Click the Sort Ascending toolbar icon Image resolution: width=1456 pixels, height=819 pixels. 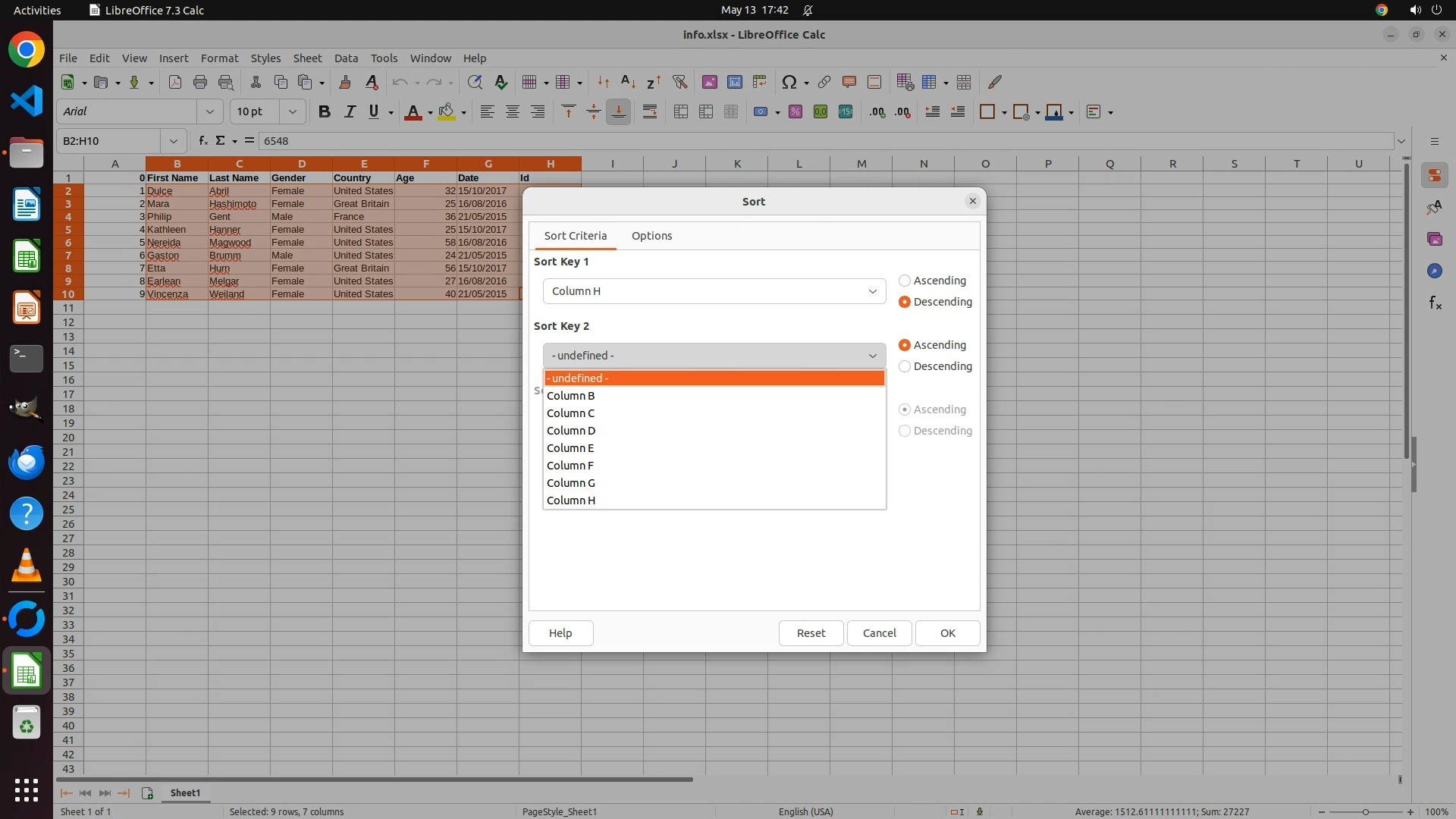pyautogui.click(x=628, y=82)
